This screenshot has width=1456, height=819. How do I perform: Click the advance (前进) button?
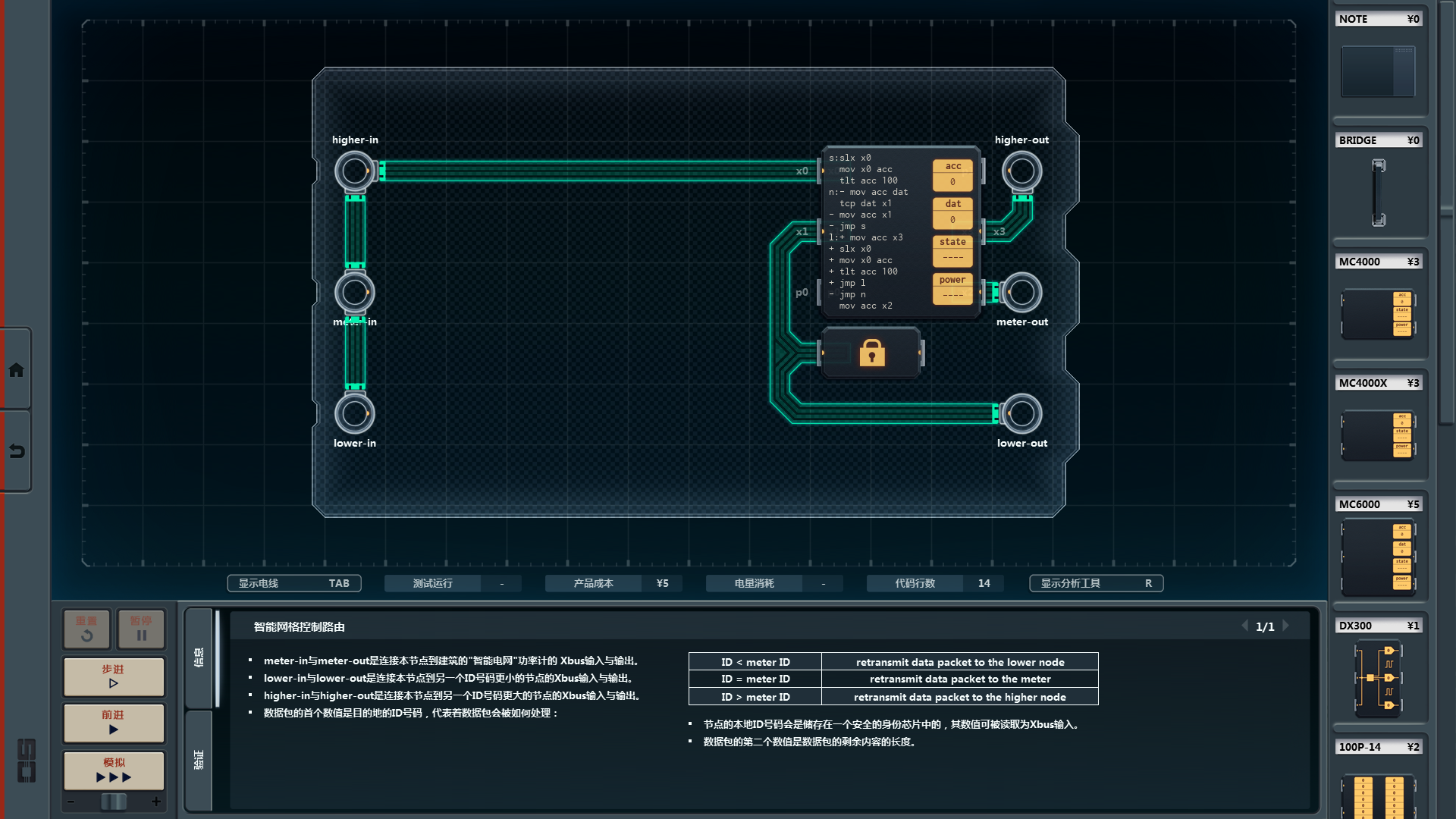click(x=114, y=722)
